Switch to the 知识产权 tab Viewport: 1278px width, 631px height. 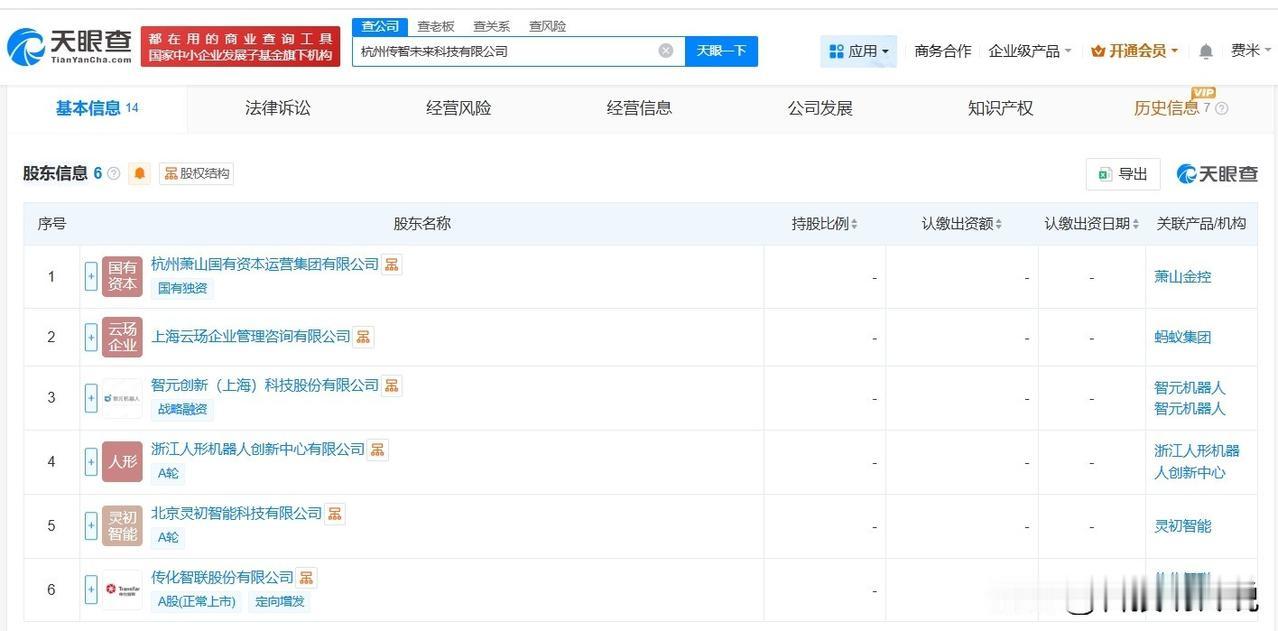1001,108
